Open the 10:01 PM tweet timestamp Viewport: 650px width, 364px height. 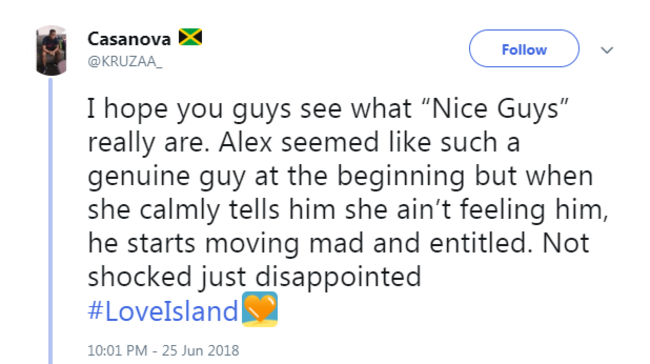[117, 351]
